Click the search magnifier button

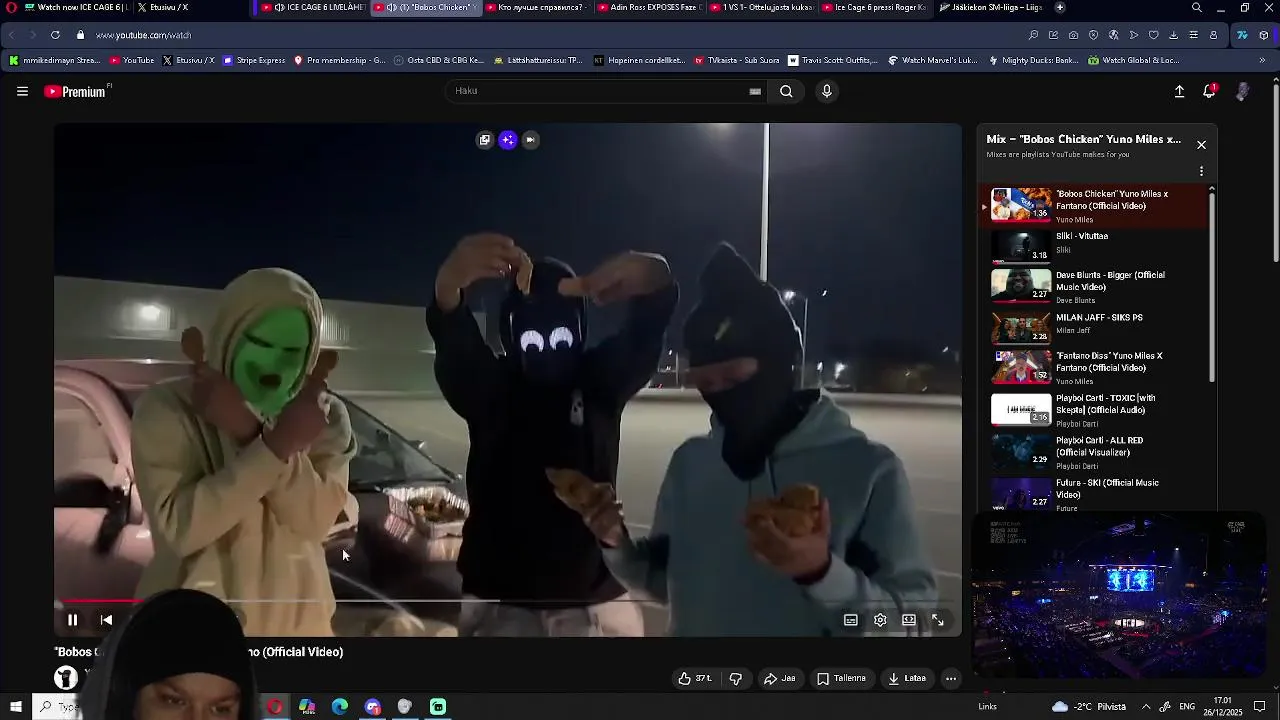[x=786, y=91]
